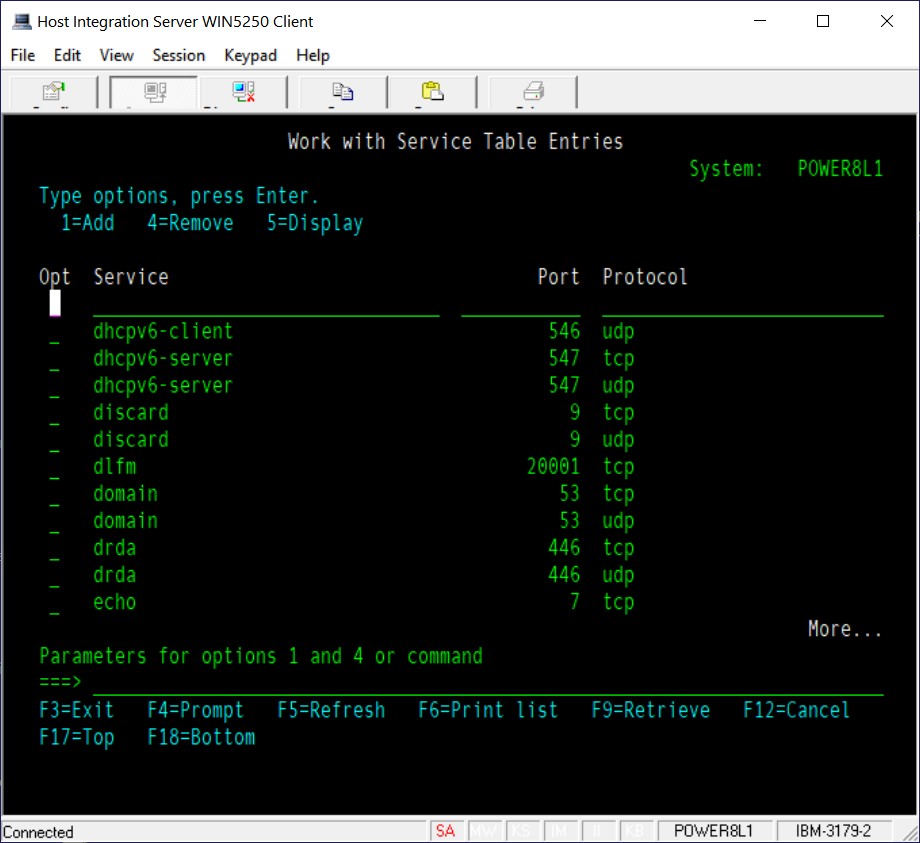The image size is (920, 843).
Task: Open the Session menu
Action: [178, 55]
